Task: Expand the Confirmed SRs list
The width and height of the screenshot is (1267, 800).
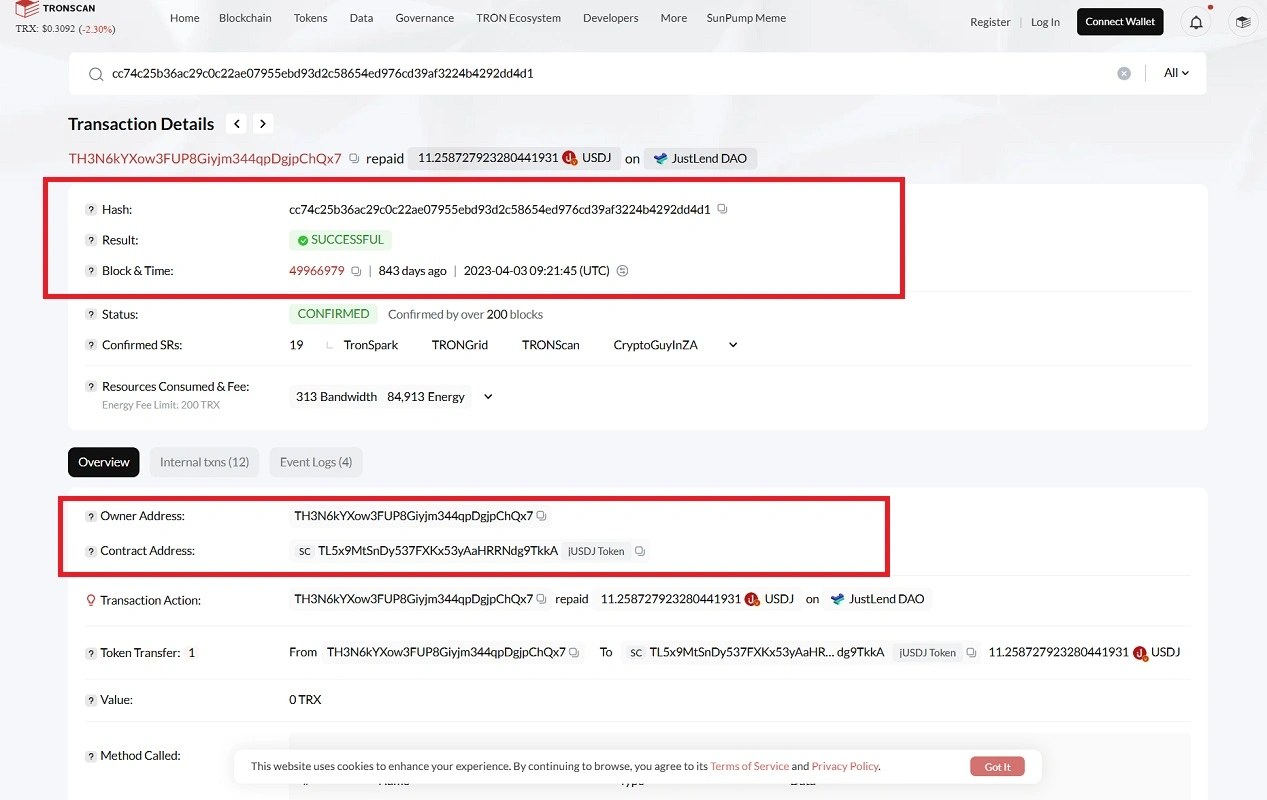Action: pos(733,345)
